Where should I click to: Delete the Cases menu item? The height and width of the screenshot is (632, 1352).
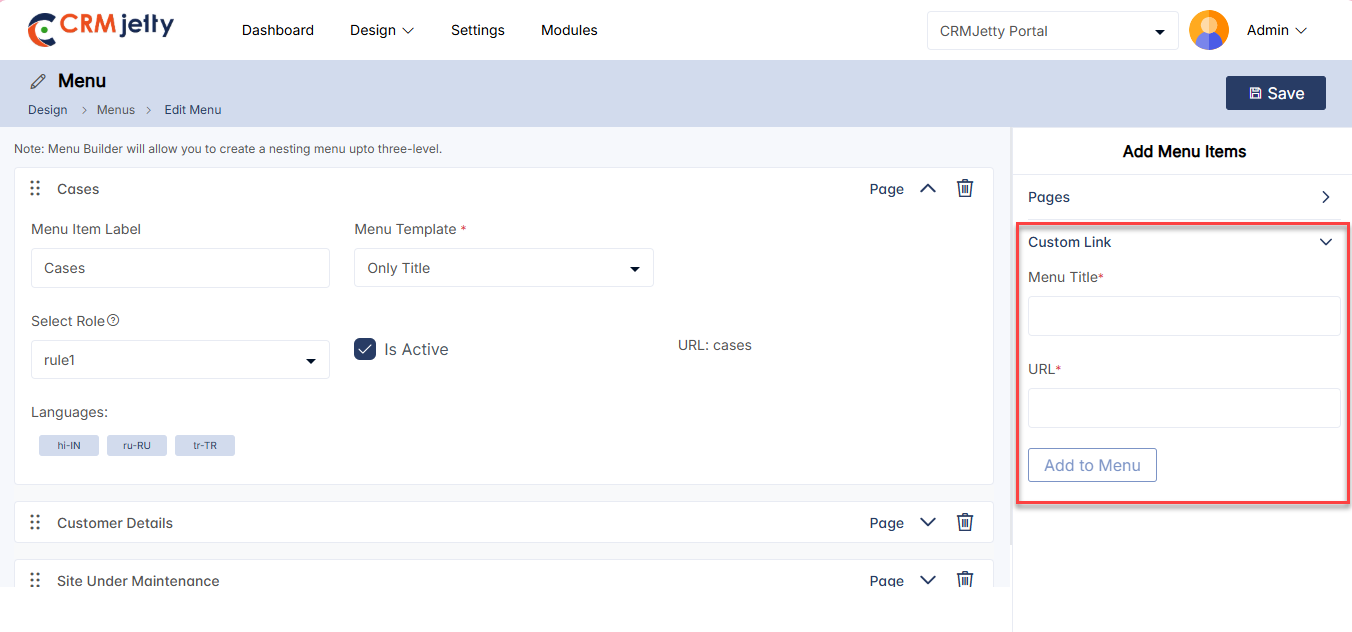[x=965, y=188]
